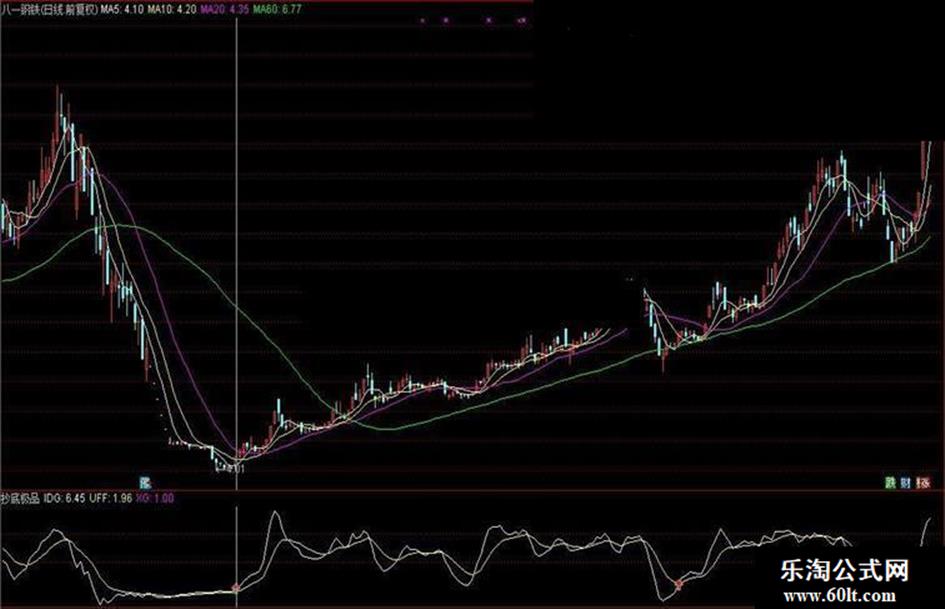
Task: Click the blue 财 marker icon
Action: 906,482
